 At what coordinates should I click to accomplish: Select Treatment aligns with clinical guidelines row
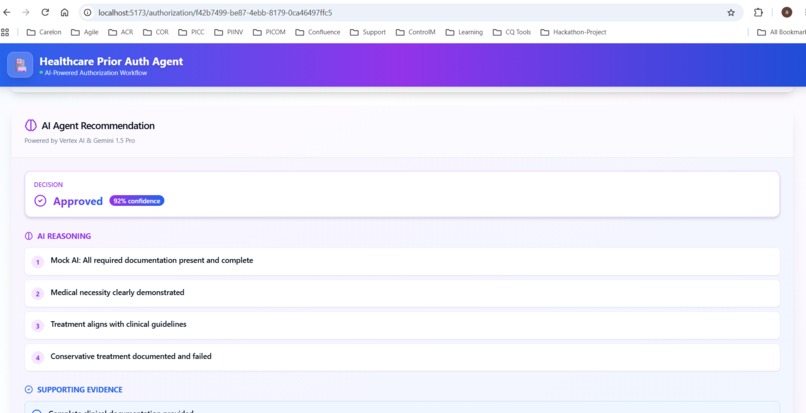(x=402, y=325)
